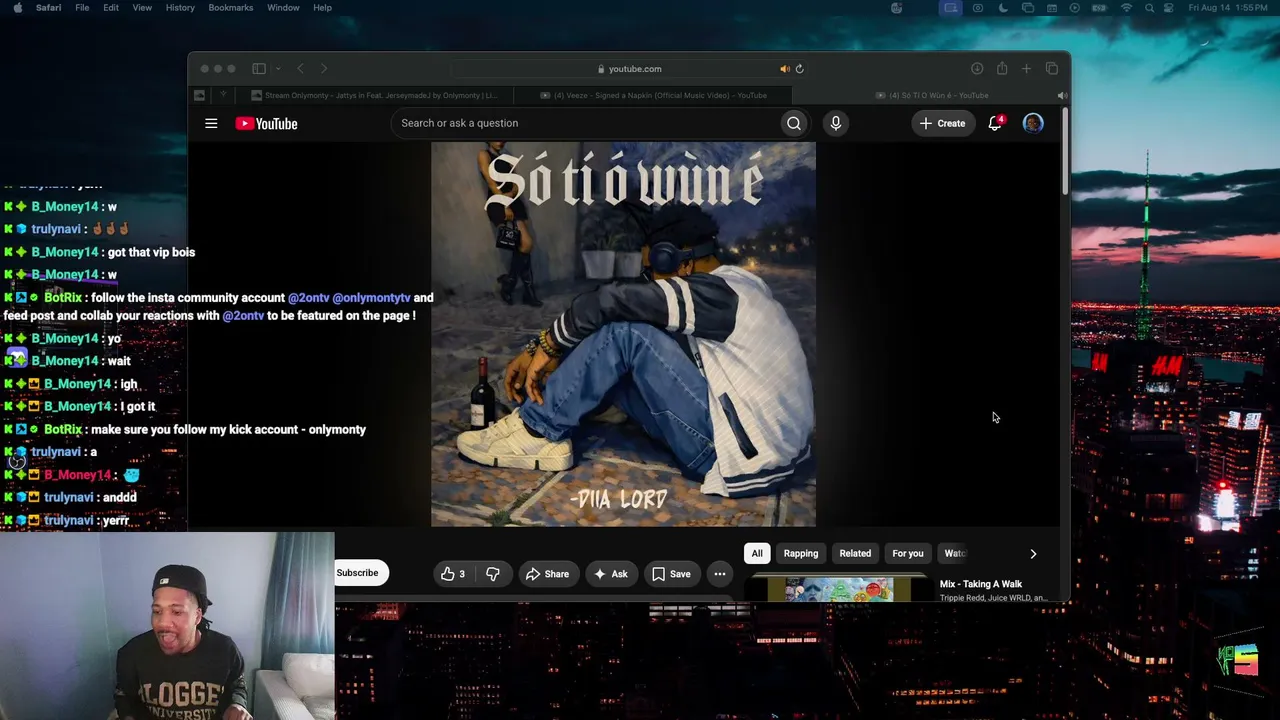The height and width of the screenshot is (720, 1280).
Task: Open the Bookmarks menu
Action: [x=231, y=8]
